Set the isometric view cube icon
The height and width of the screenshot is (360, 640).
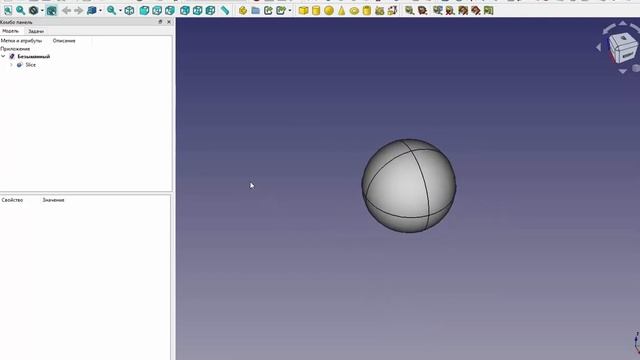(x=129, y=11)
